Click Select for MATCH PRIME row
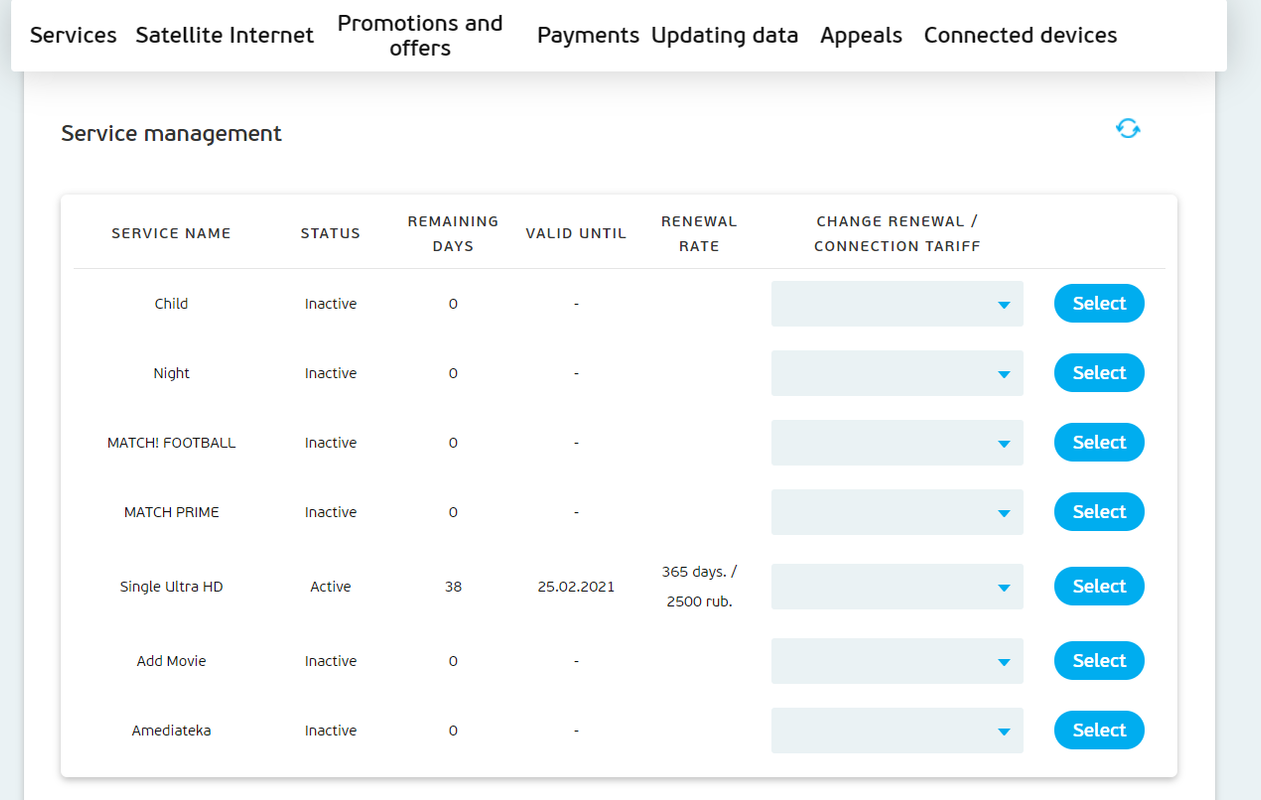Image resolution: width=1261 pixels, height=800 pixels. click(1099, 512)
